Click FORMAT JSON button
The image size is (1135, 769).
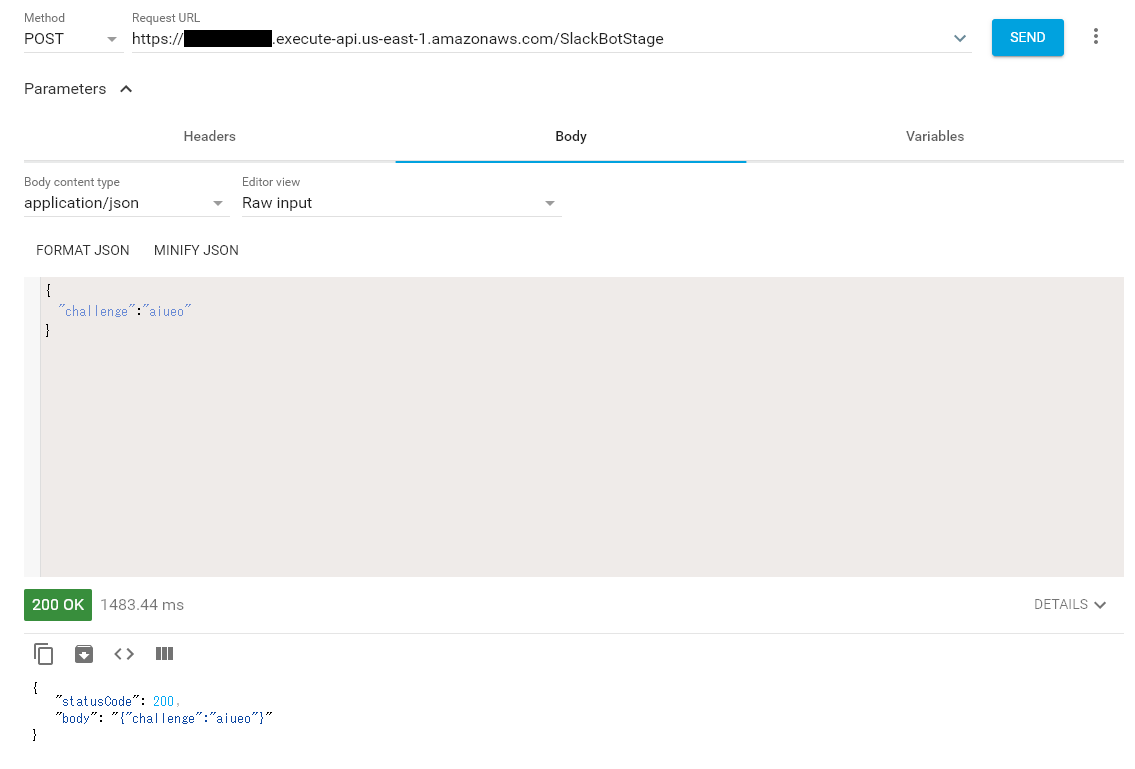(83, 251)
